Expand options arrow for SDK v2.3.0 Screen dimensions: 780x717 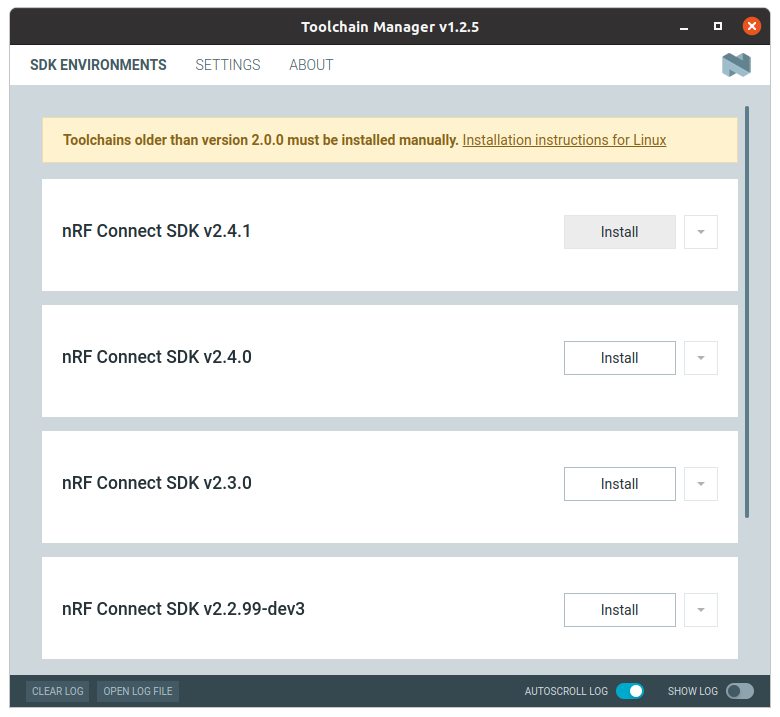701,484
